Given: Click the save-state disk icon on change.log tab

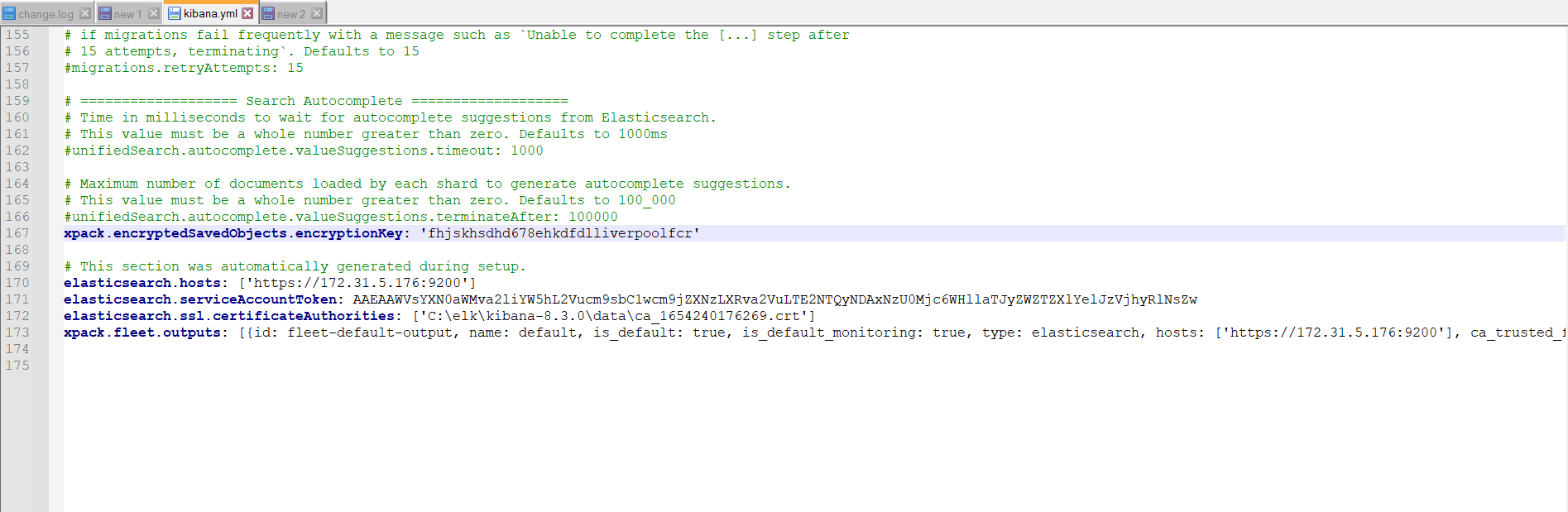Looking at the screenshot, I should [9, 14].
